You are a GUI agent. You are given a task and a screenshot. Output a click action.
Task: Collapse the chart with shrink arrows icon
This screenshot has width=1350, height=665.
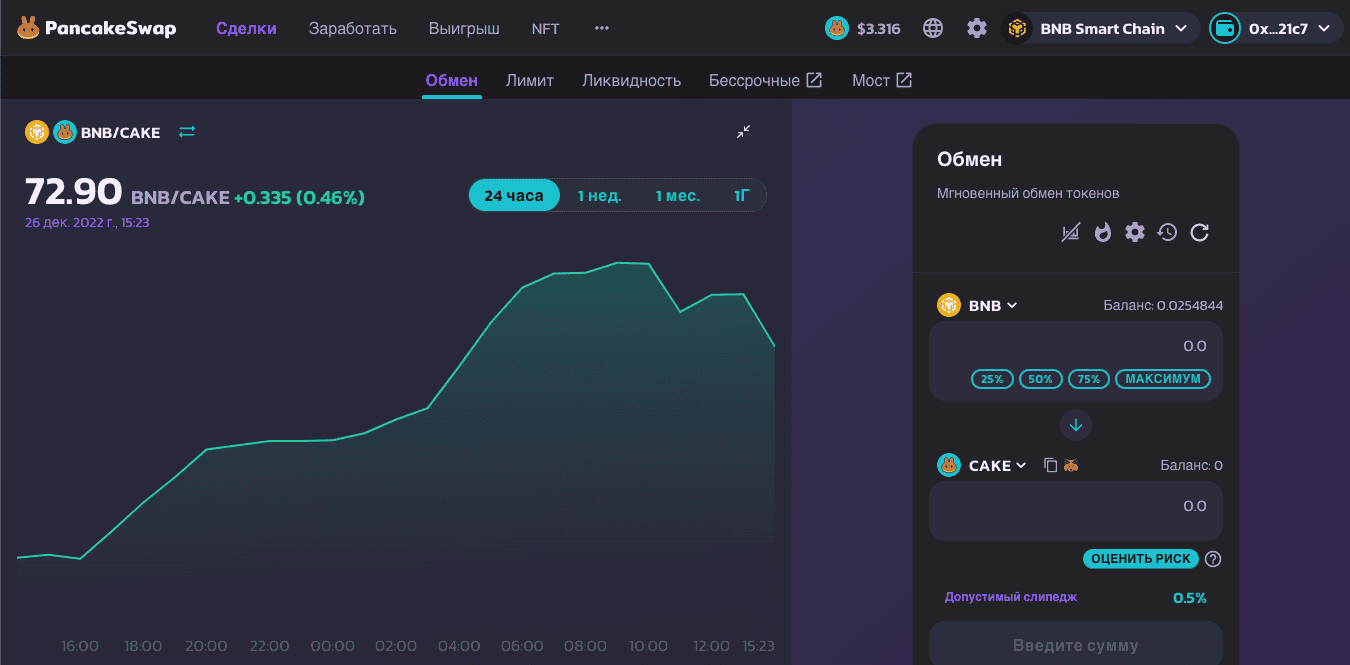point(743,131)
